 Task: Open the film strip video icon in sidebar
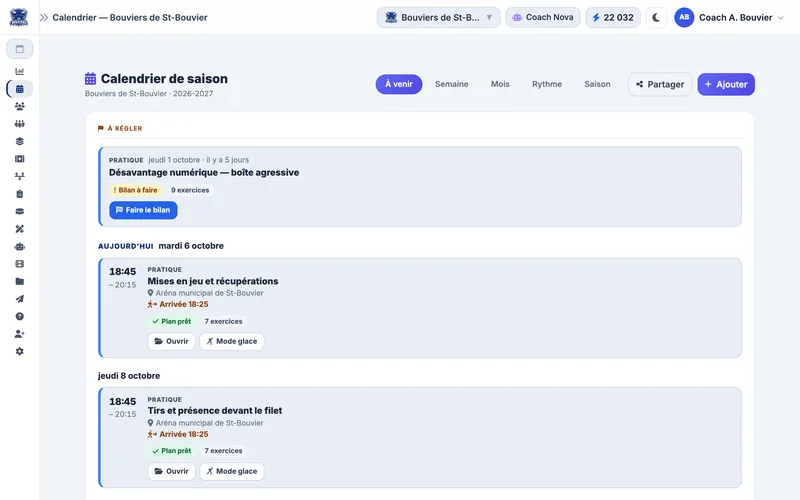(19, 264)
